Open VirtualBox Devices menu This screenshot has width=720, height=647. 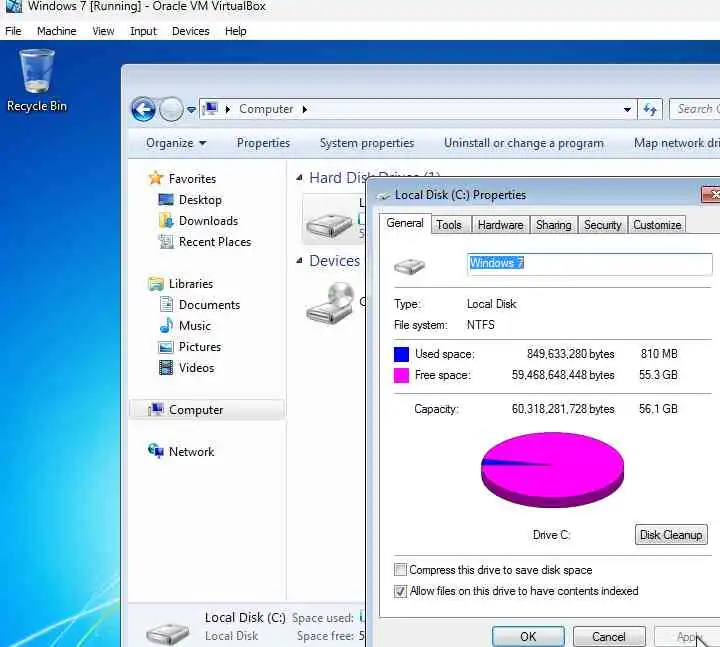click(191, 31)
